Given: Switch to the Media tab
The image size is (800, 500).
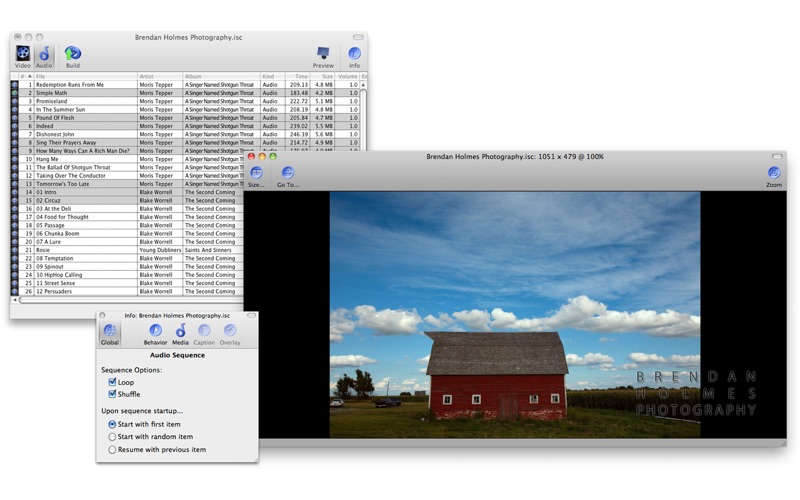Looking at the screenshot, I should coord(180,334).
